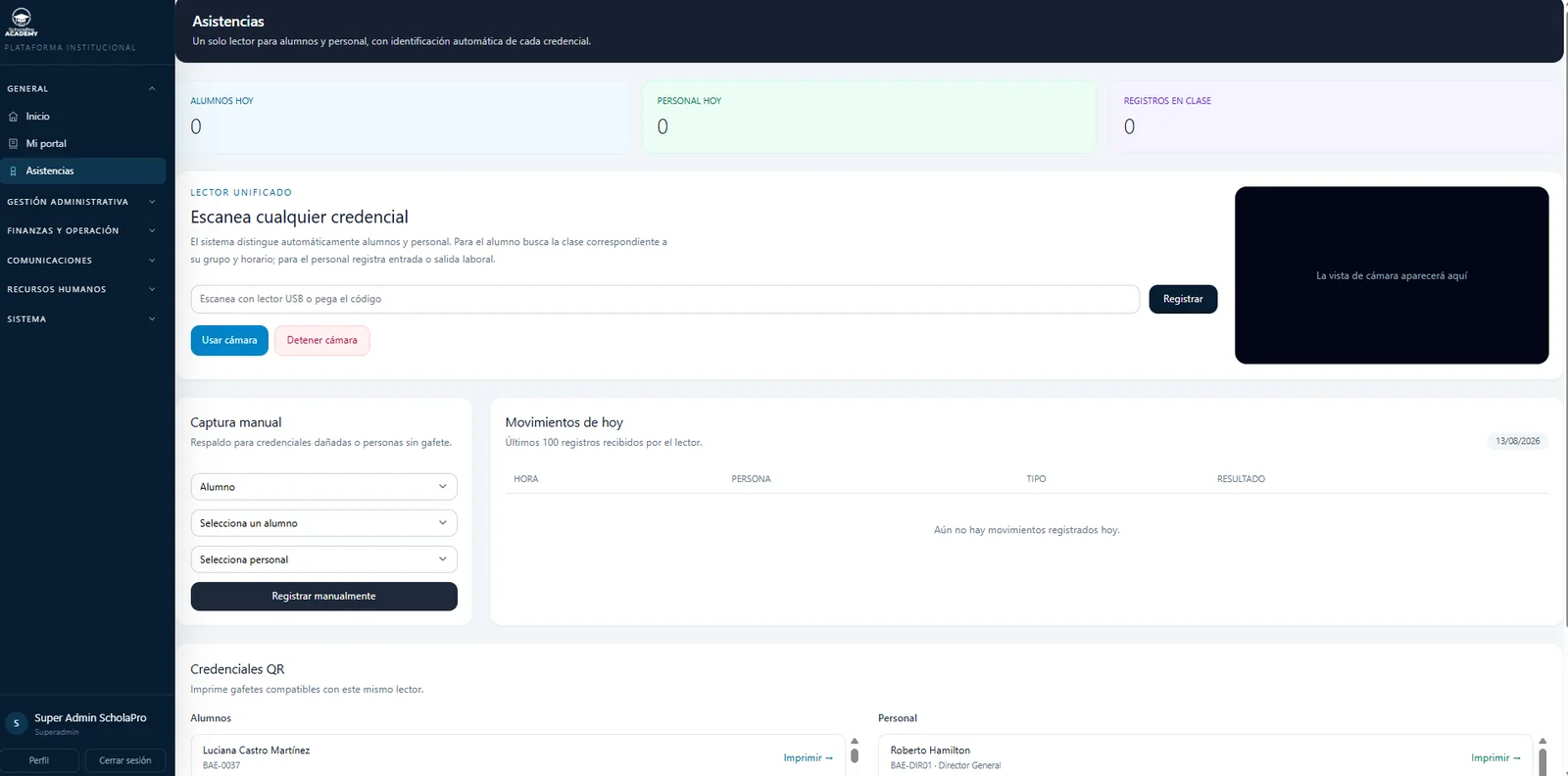Click the Registrar button next to code field
Viewport: 1568px width, 776px height.
(x=1183, y=299)
